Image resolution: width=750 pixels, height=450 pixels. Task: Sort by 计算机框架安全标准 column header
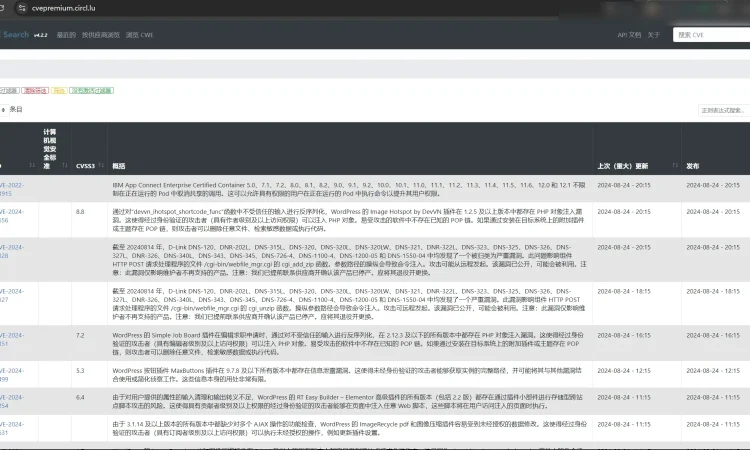[50, 147]
